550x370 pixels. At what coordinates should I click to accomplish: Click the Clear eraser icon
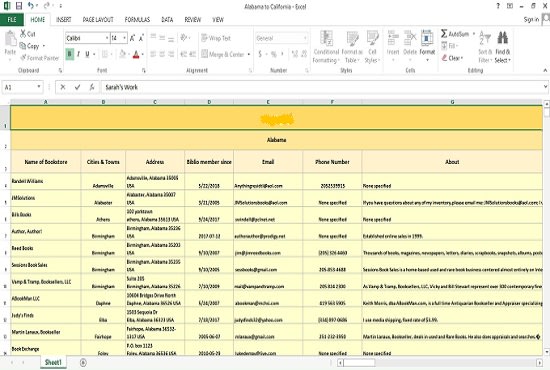coord(444,58)
